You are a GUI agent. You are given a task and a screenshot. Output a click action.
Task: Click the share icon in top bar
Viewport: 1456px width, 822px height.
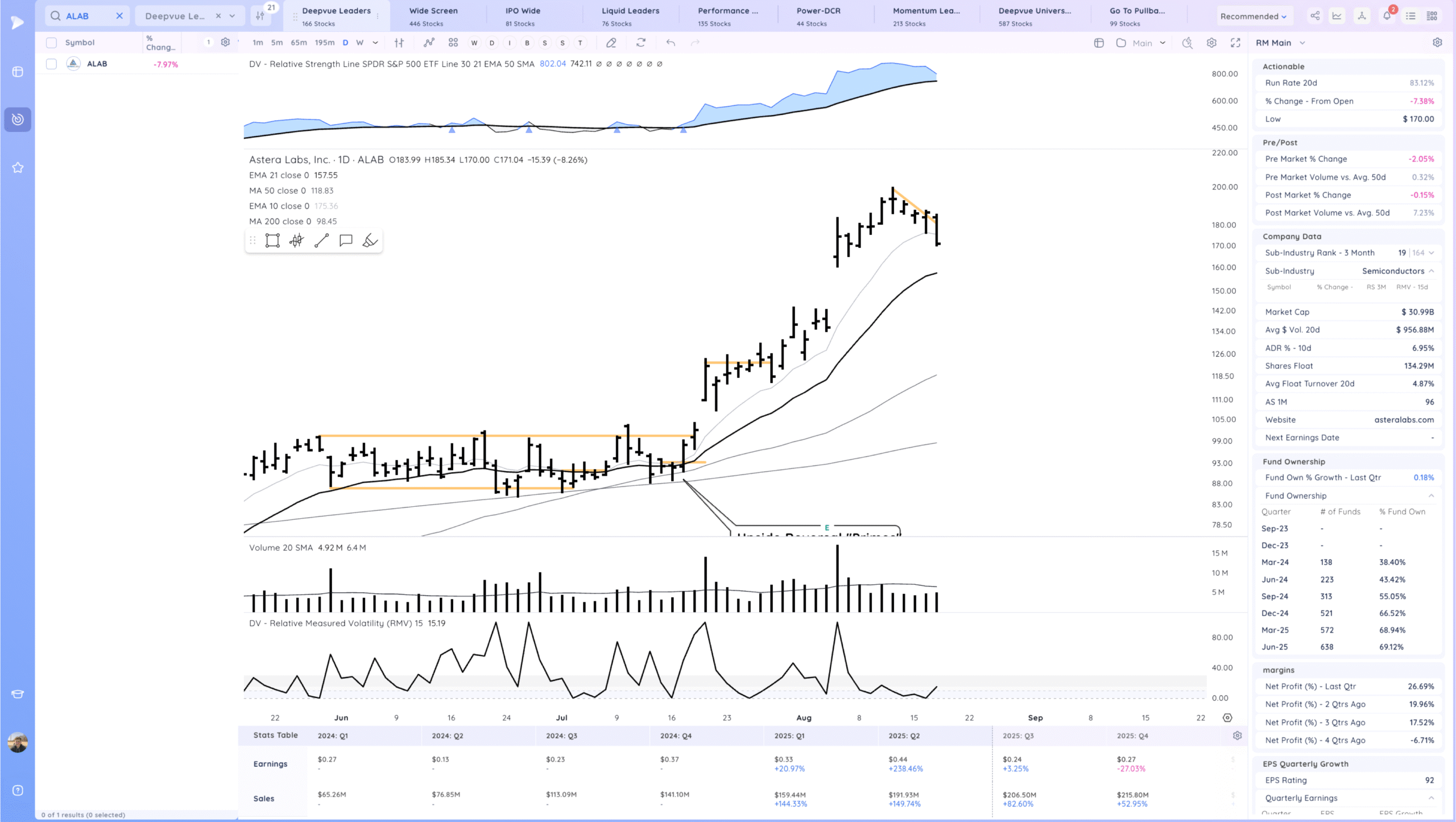[1315, 16]
